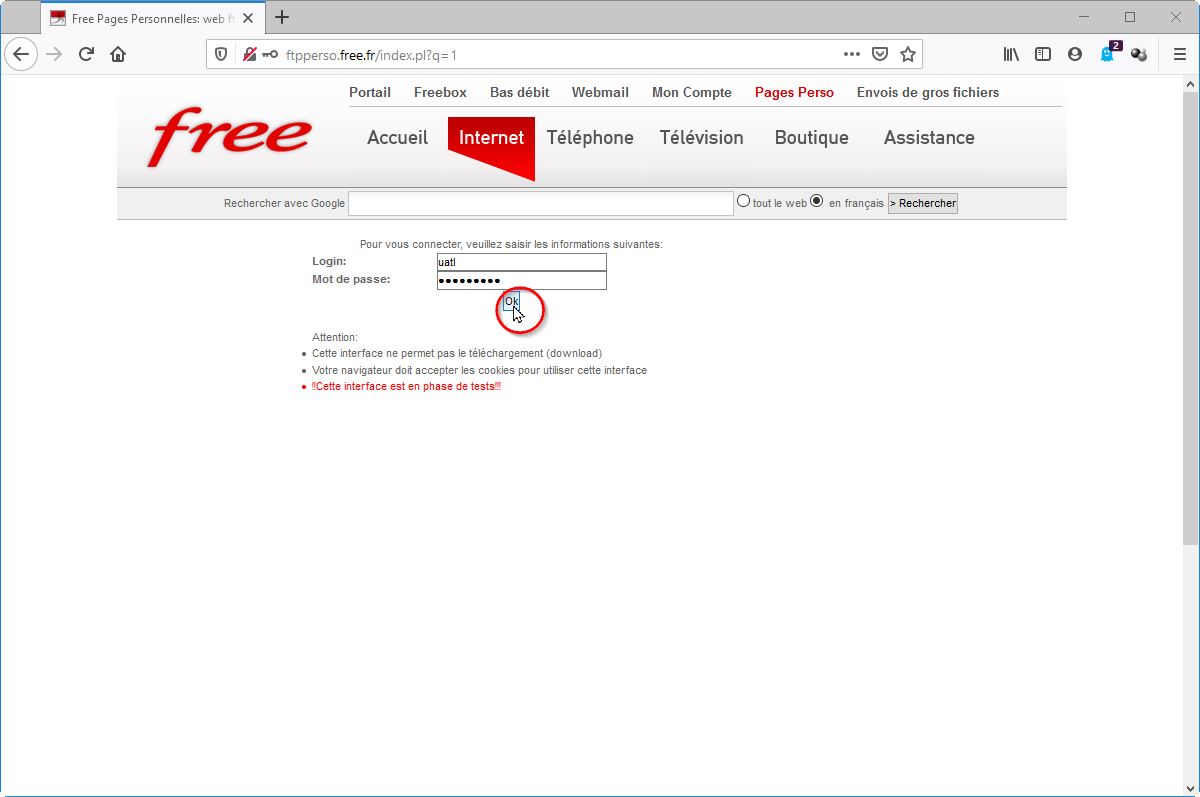Click the vertical page scrollbar
Viewport: 1200px width, 797px height.
pyautogui.click(x=1190, y=318)
